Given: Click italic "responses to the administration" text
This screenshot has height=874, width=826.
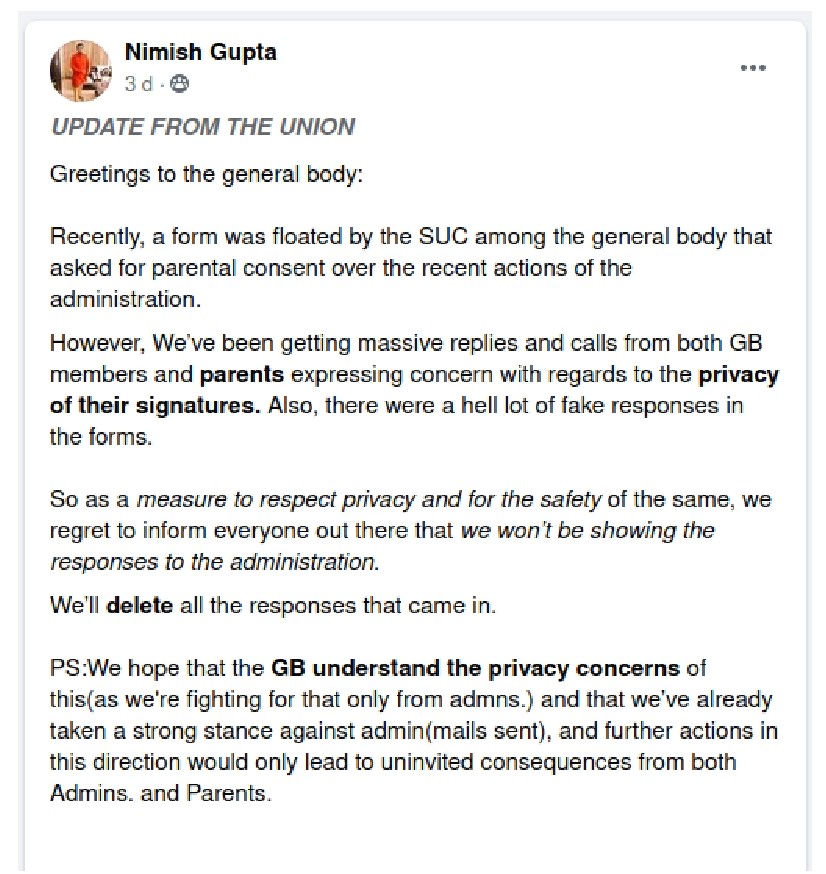Looking at the screenshot, I should 214,560.
